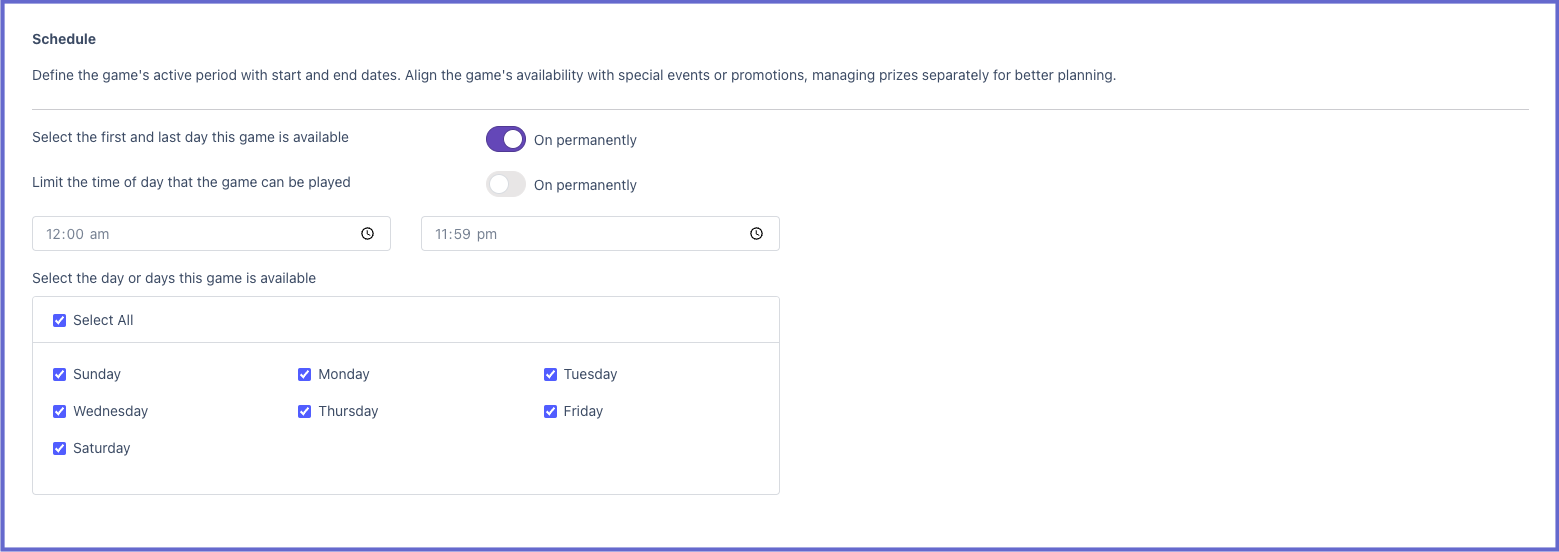Click the clock icon in end time field
This screenshot has width=1559, height=552.
(x=757, y=234)
